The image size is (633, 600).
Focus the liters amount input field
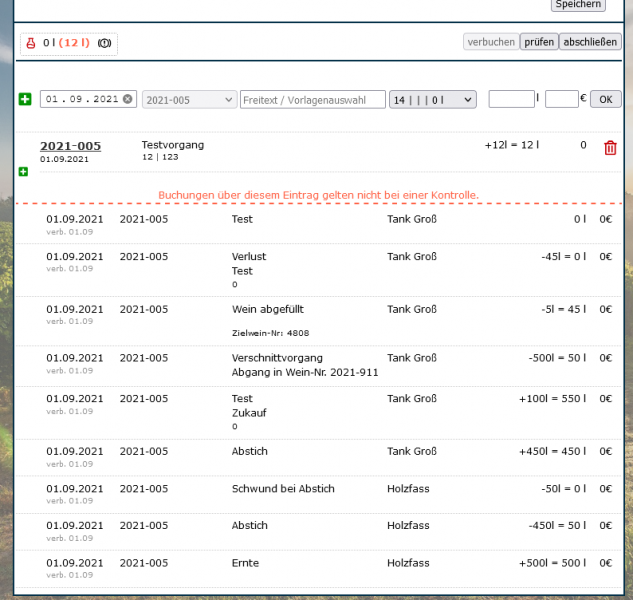pyautogui.click(x=511, y=99)
